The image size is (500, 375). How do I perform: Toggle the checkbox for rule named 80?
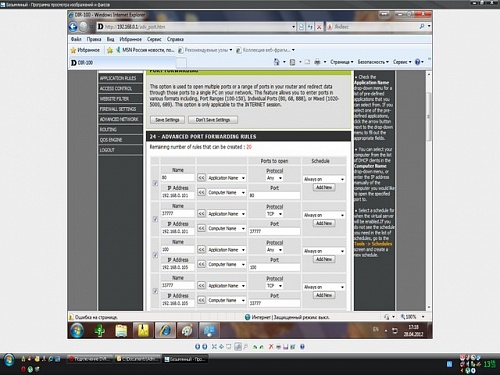pos(155,183)
